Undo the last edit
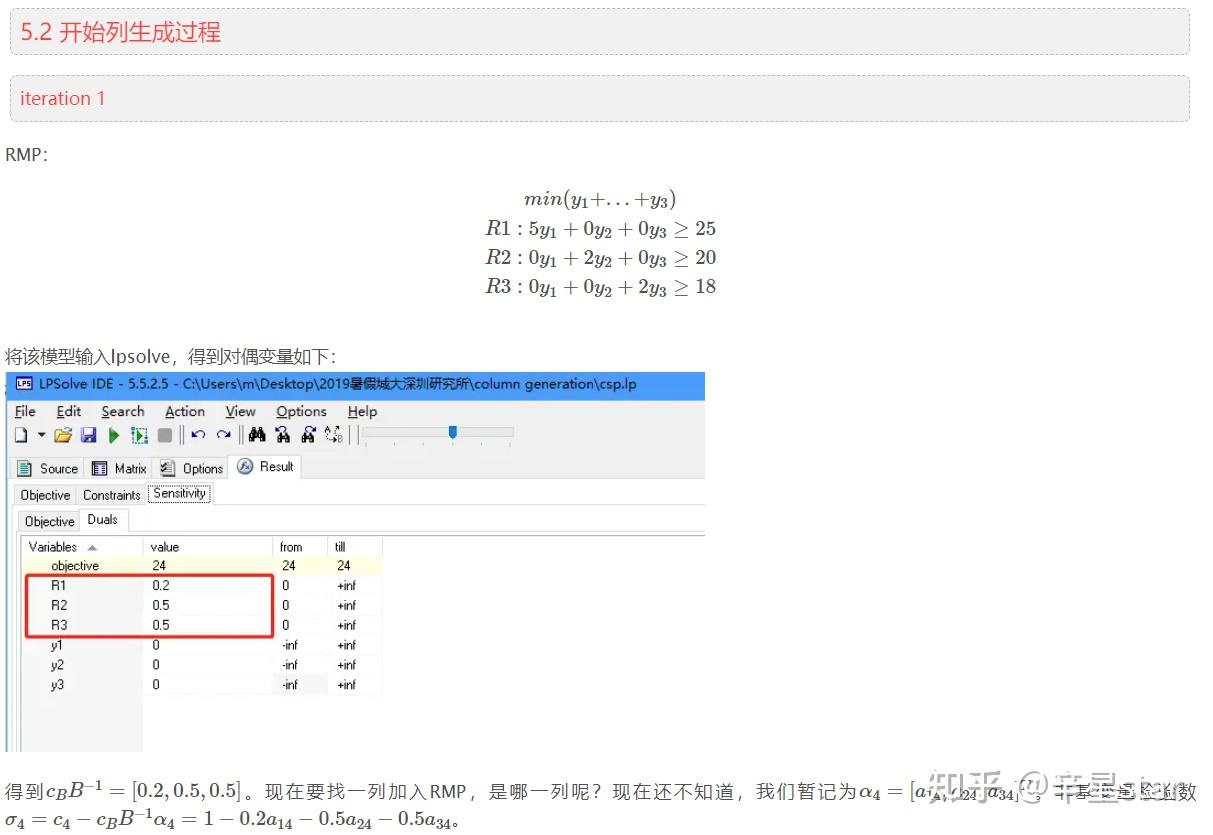Image resolution: width=1213 pixels, height=835 pixels. pyautogui.click(x=197, y=434)
